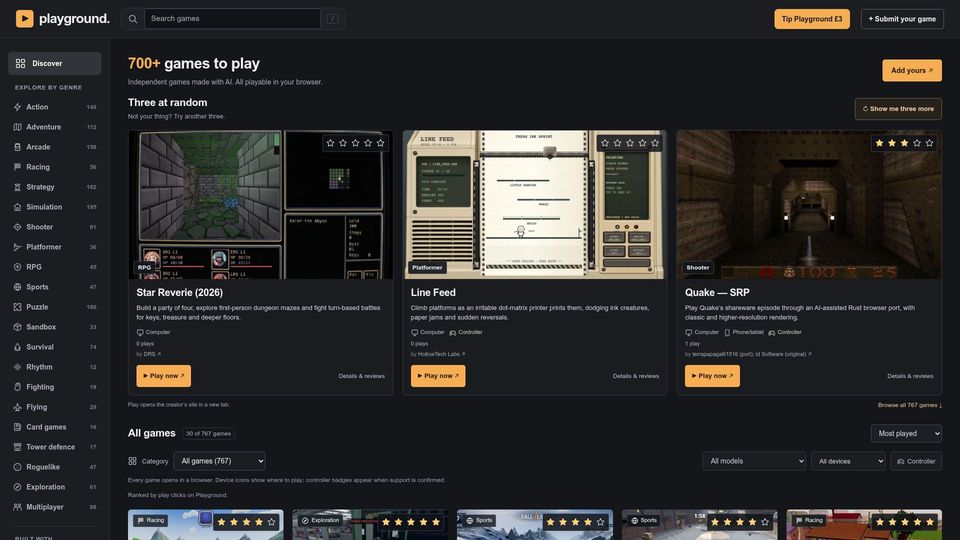
Task: Open Quake — SRP details & reviews
Action: [x=910, y=376]
